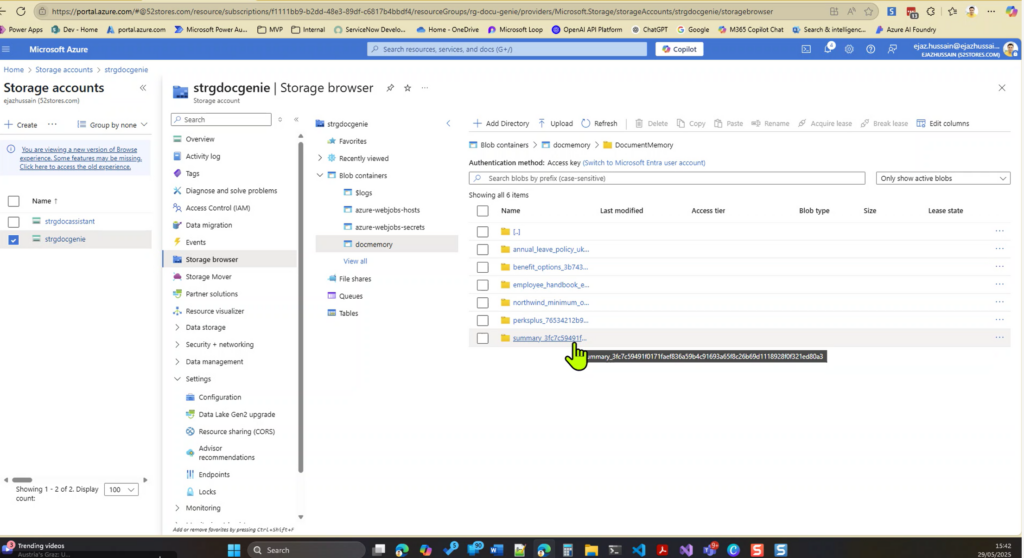Tick the select-all checkbox in blob list header
Image resolution: width=1024 pixels, height=558 pixels.
coord(483,210)
